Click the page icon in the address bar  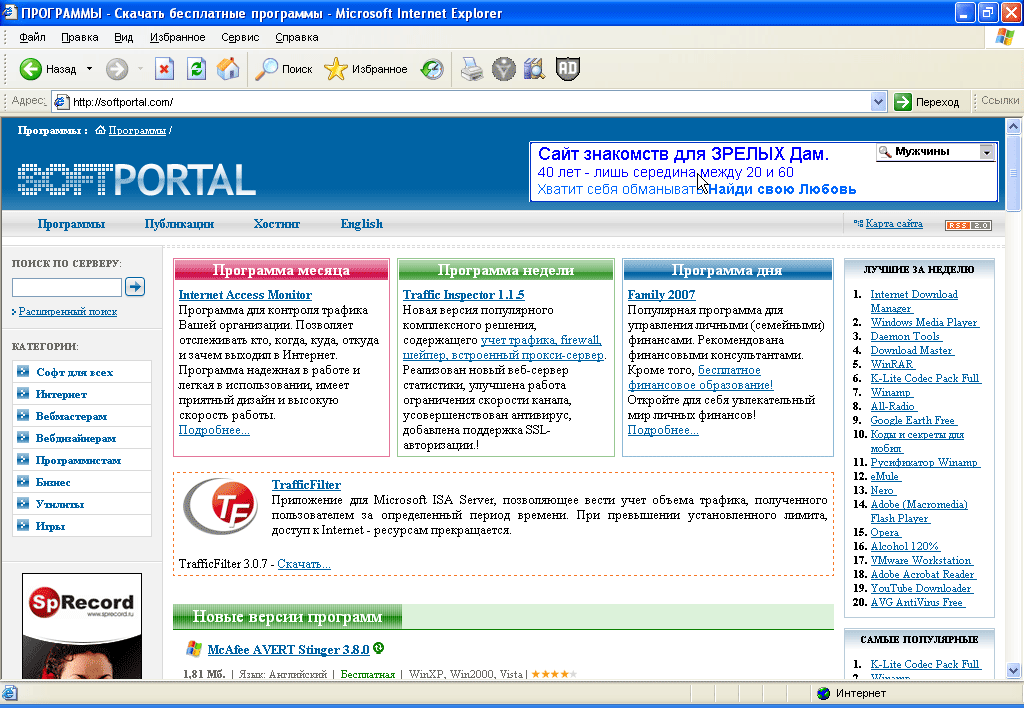(x=61, y=102)
